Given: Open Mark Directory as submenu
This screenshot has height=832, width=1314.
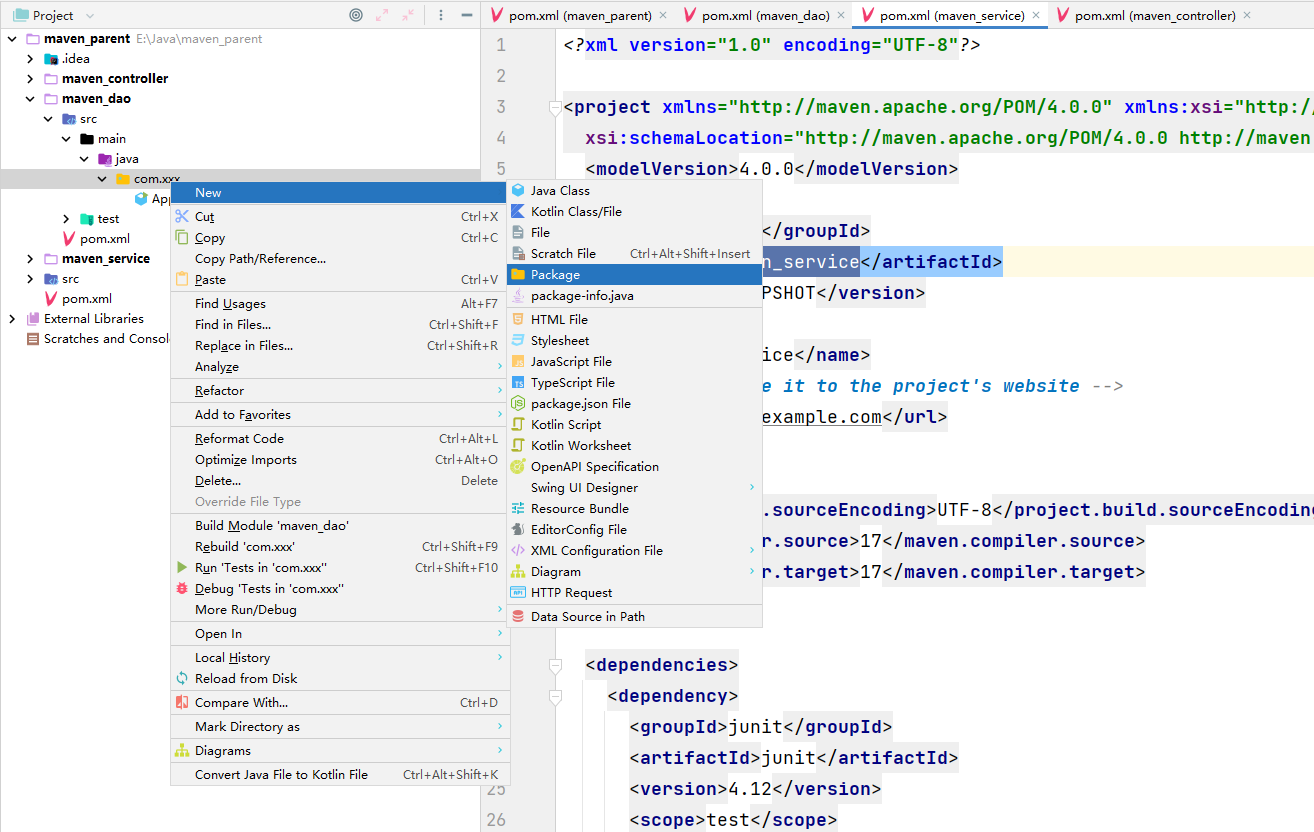Looking at the screenshot, I should coord(340,727).
